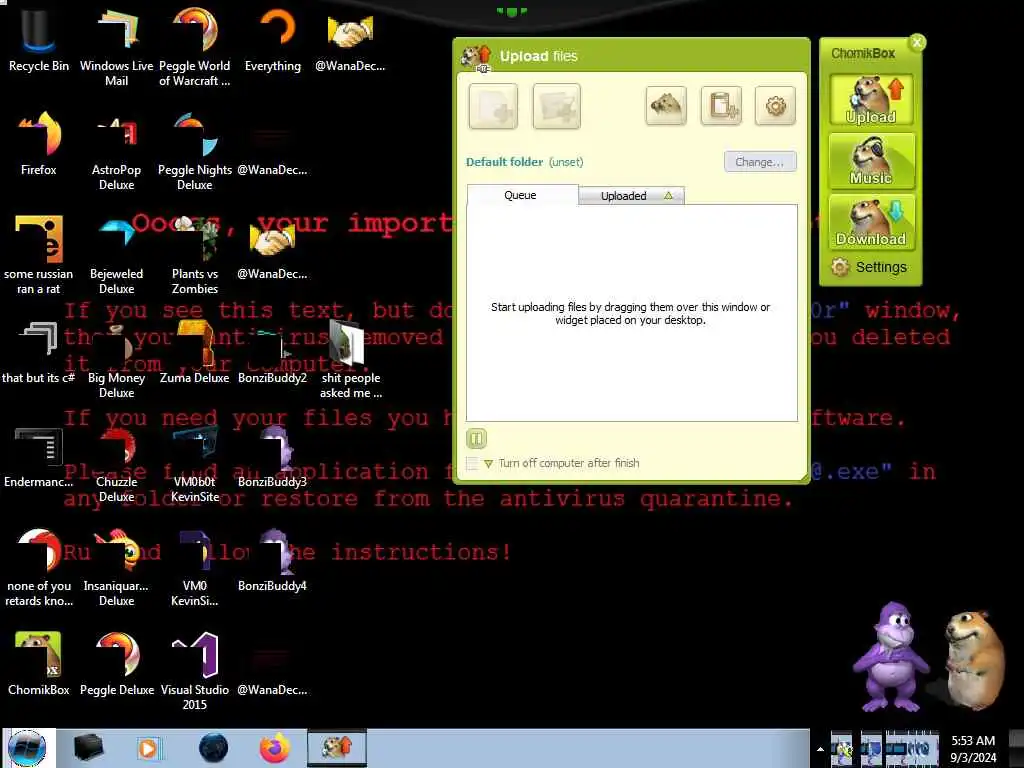This screenshot has width=1024, height=768.
Task: Open gear settings in Upload toolbar
Action: click(x=775, y=106)
